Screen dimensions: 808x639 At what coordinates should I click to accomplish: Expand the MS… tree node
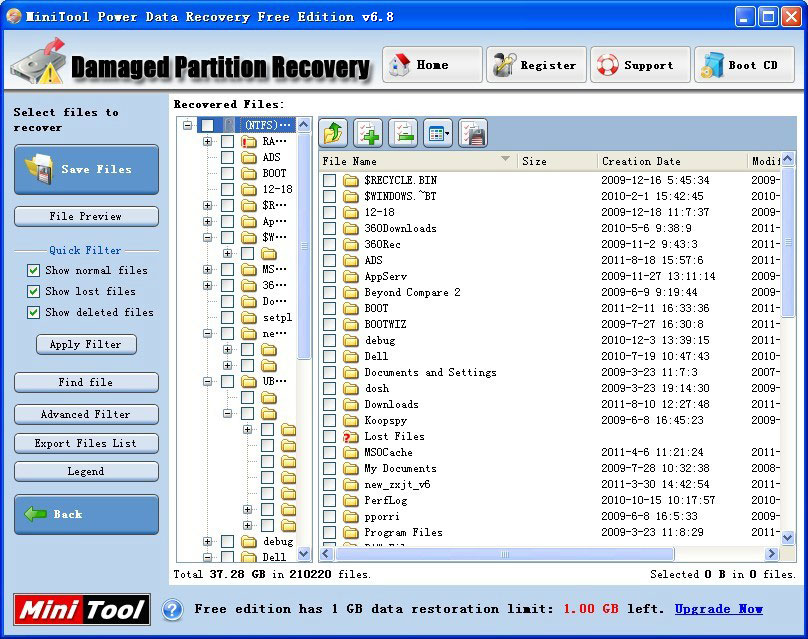[207, 270]
